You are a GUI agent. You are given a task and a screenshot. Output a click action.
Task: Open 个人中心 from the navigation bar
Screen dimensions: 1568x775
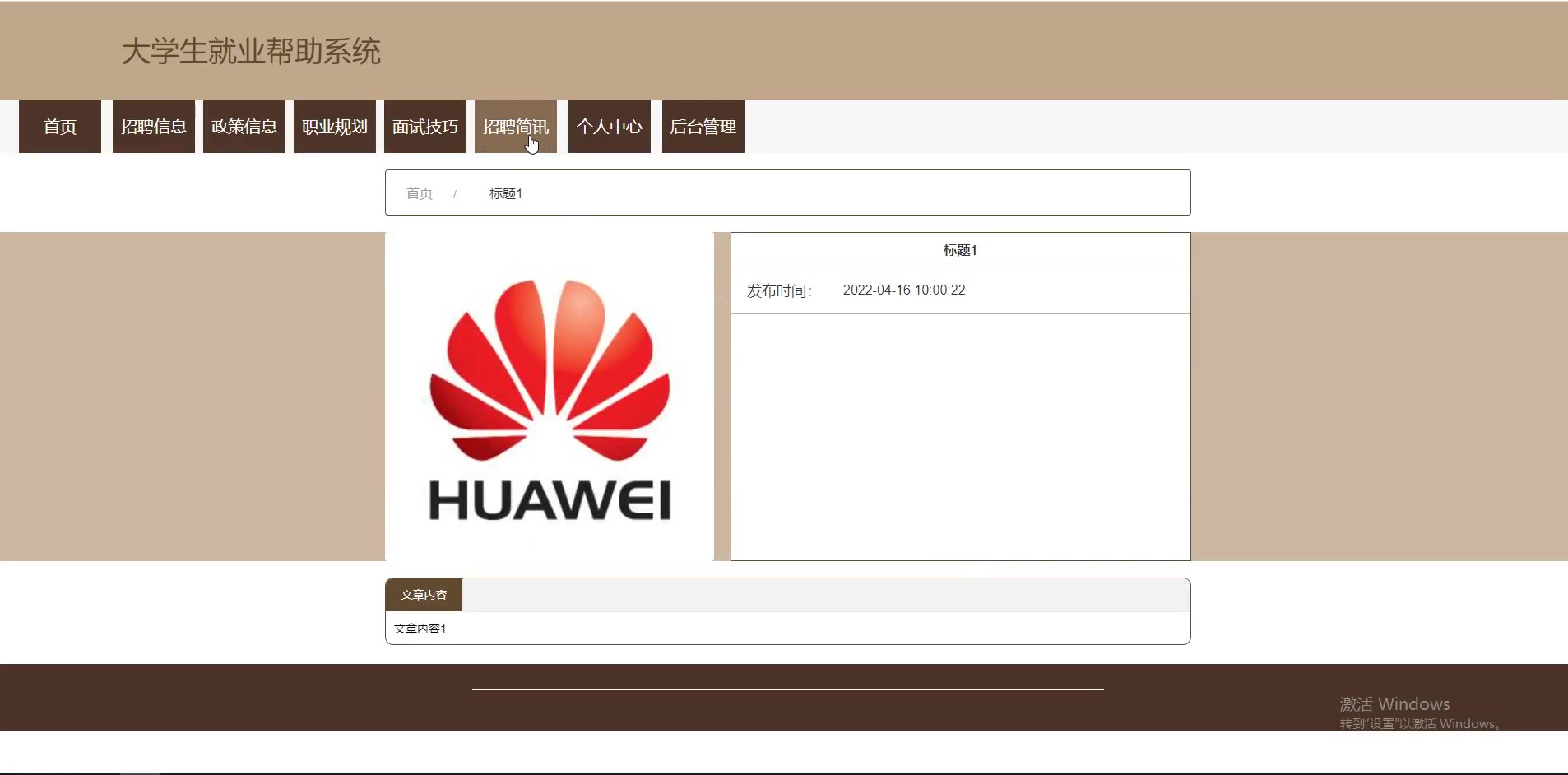pyautogui.click(x=610, y=127)
